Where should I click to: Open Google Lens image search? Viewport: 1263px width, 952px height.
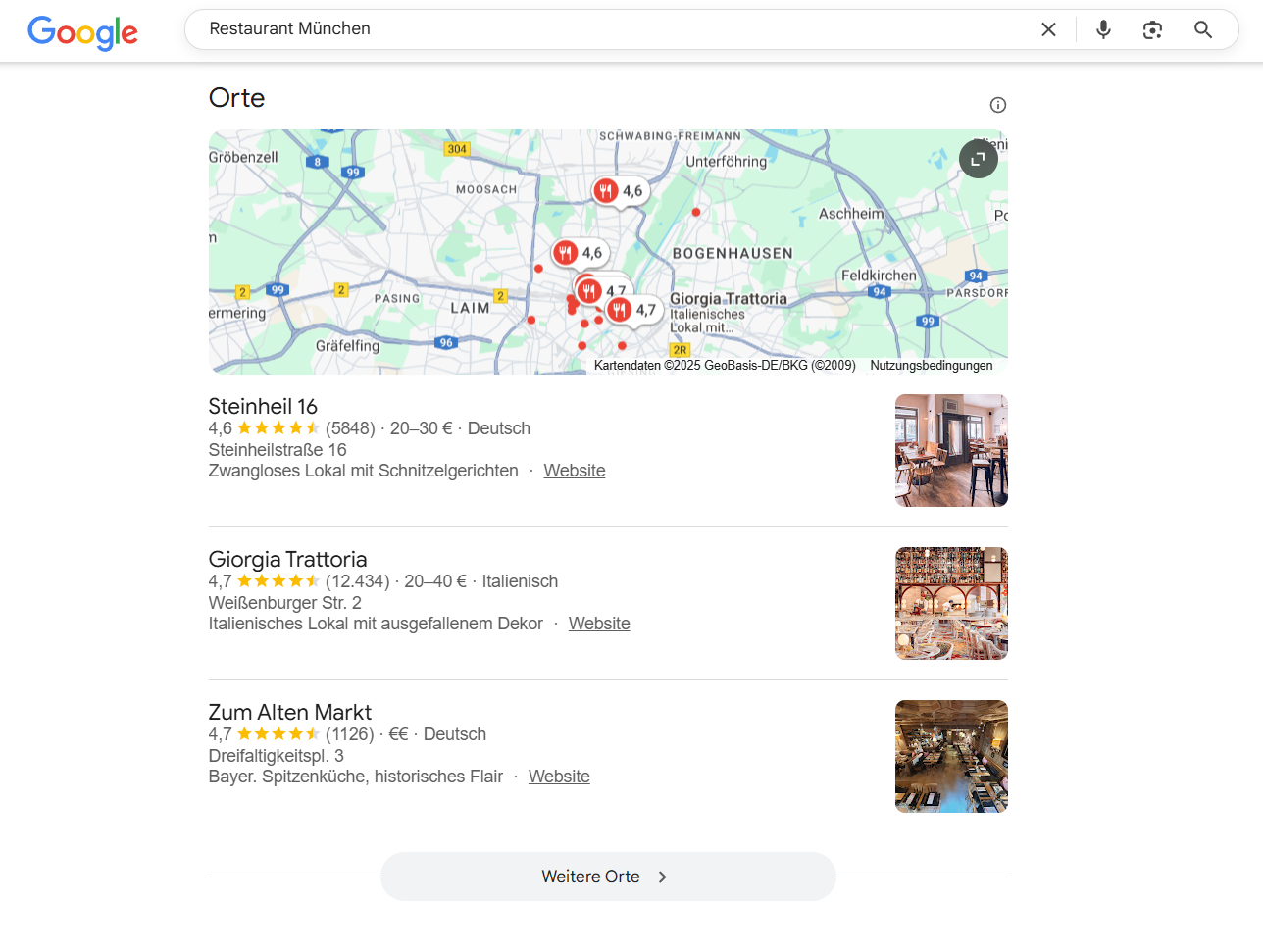tap(1152, 29)
